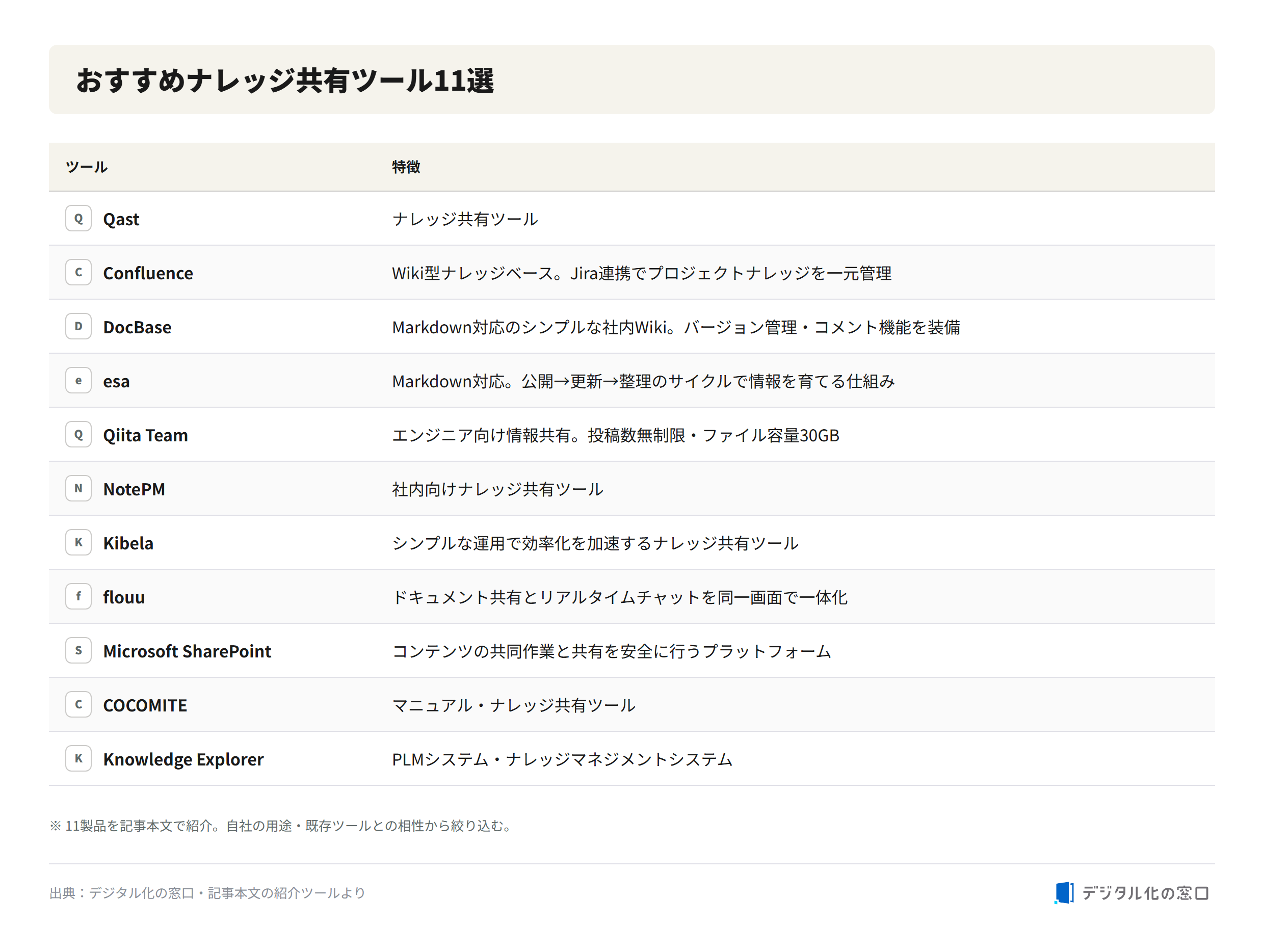Click COCOMITE description マニュアル・ナレッジ共有ツール

point(513,705)
